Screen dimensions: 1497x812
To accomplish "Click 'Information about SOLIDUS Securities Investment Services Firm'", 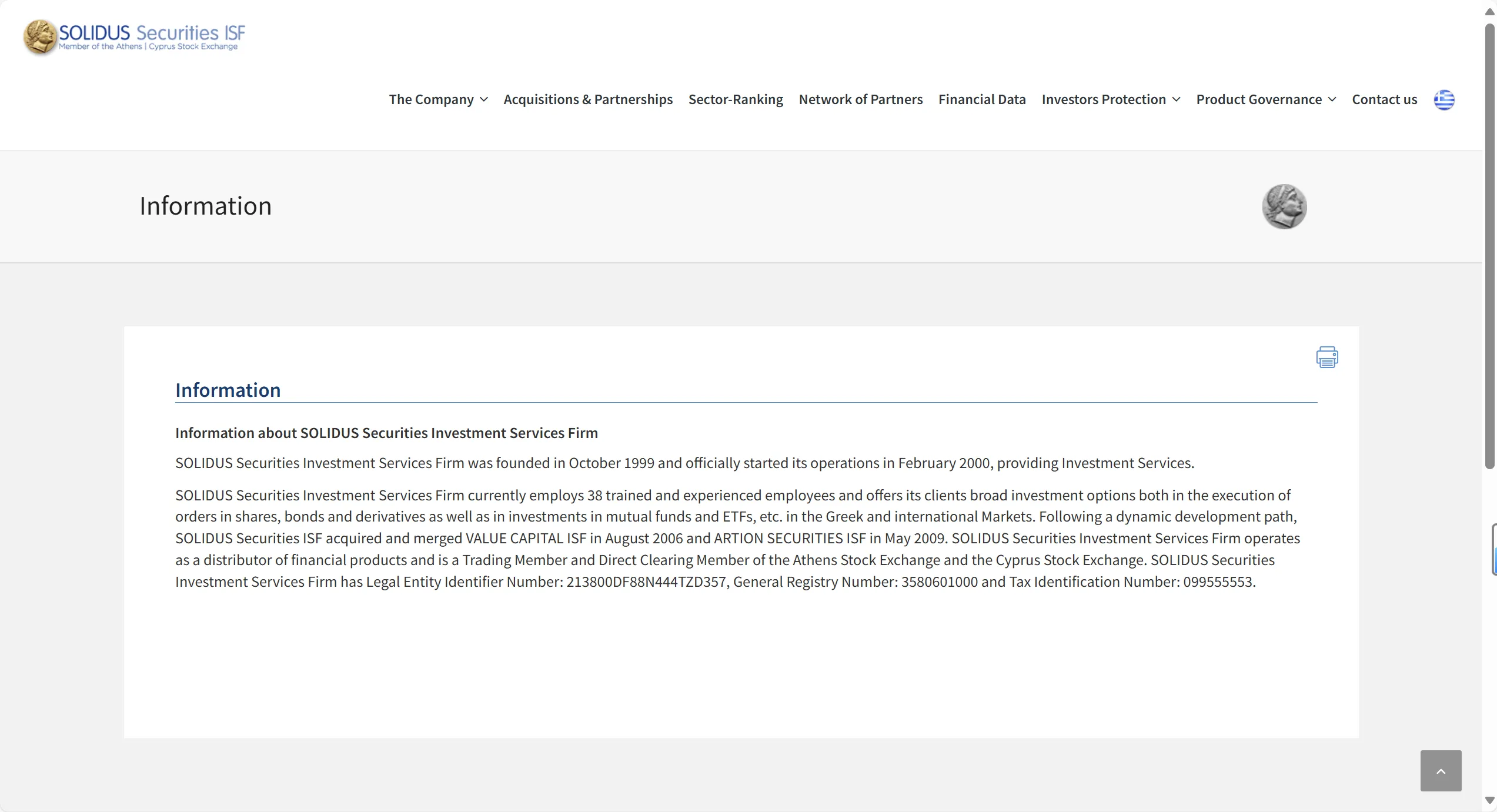I will point(386,433).
